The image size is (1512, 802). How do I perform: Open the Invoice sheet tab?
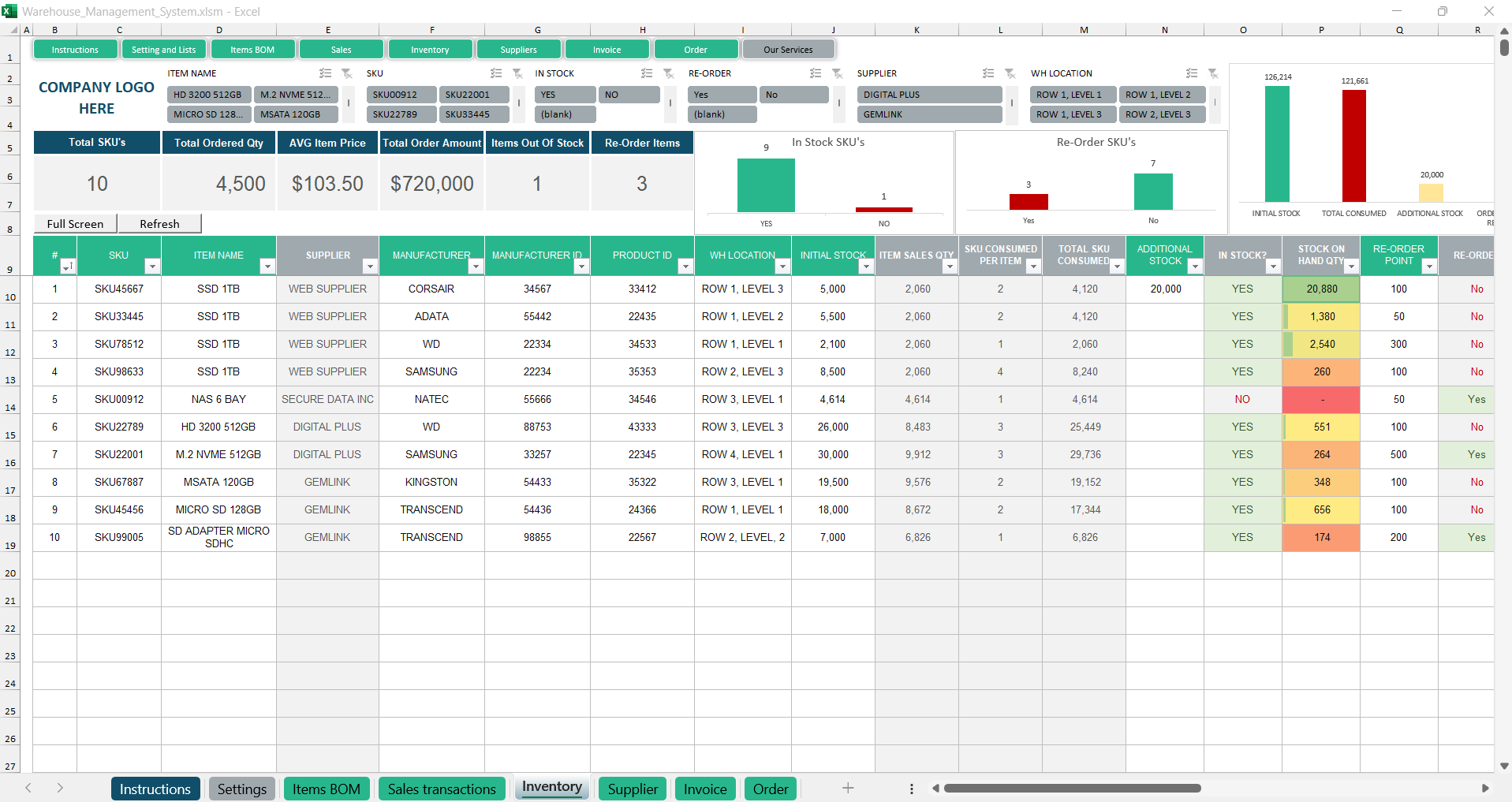704,788
